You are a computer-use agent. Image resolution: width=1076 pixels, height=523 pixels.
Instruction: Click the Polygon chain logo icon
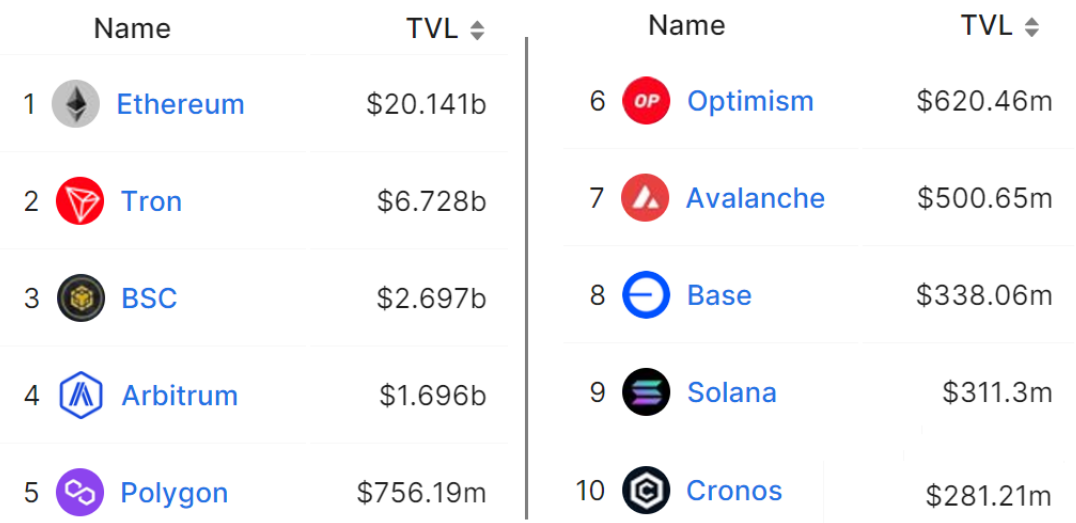[80, 492]
